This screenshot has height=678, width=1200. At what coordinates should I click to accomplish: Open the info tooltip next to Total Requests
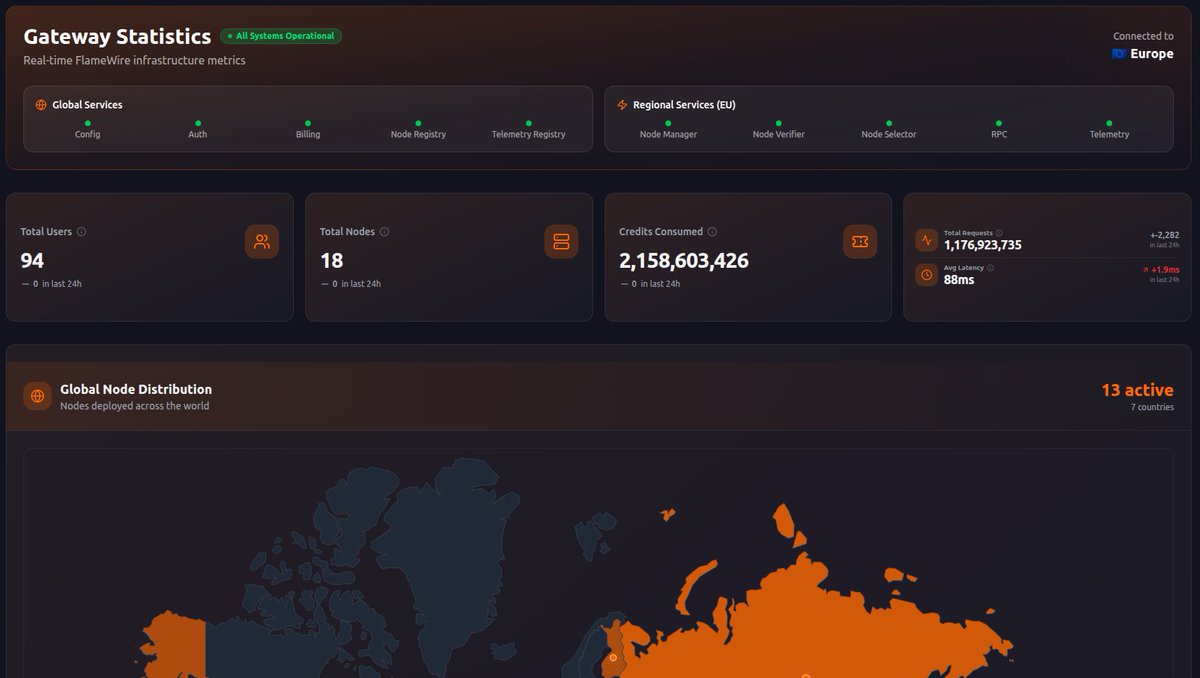point(999,233)
